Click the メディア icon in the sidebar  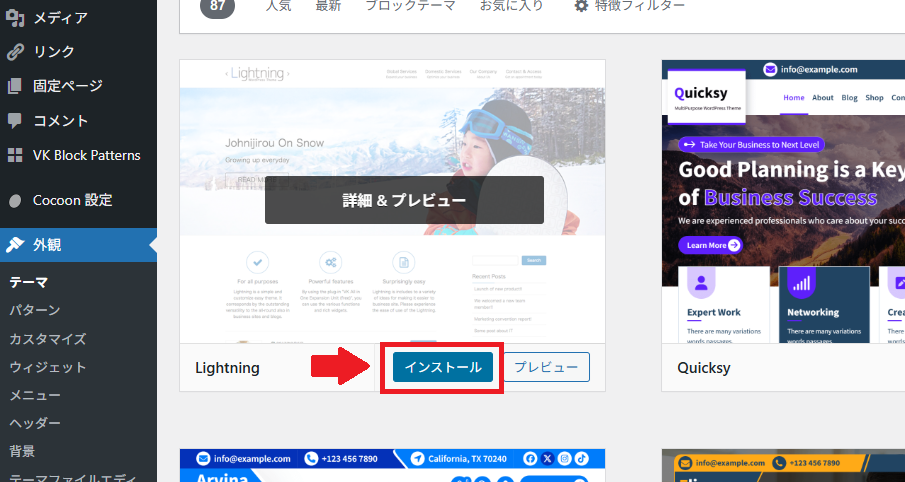(x=15, y=17)
